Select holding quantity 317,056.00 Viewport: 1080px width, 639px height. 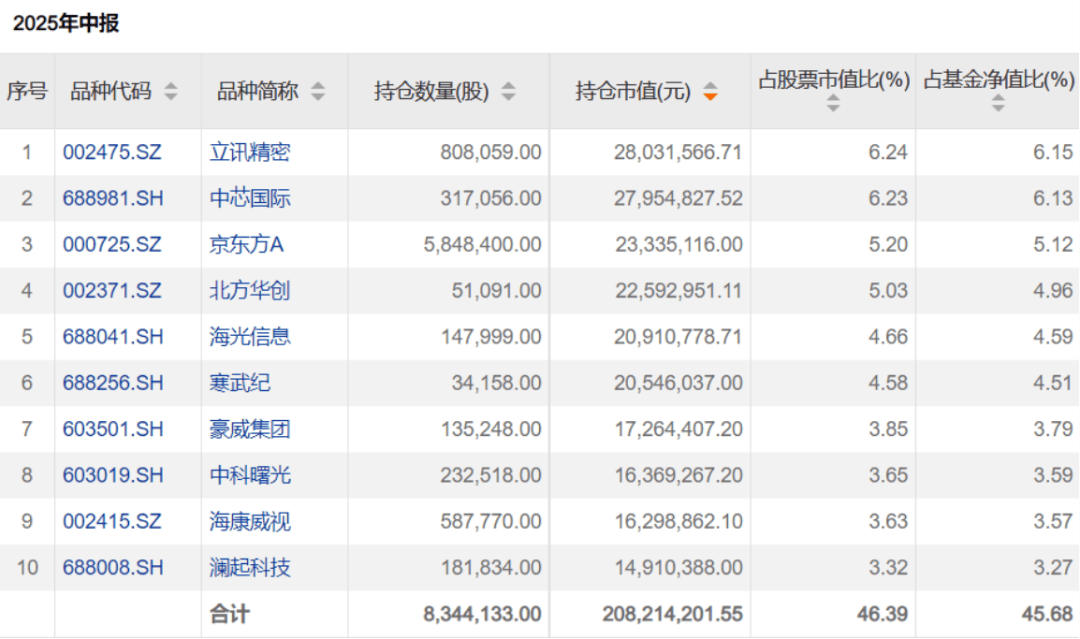click(x=491, y=198)
